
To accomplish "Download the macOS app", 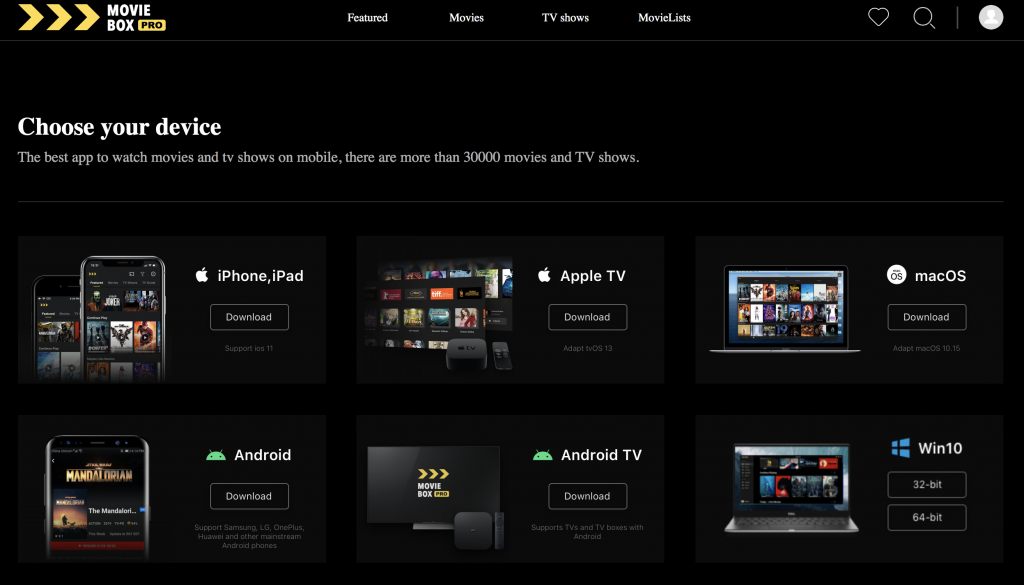I will [x=926, y=317].
